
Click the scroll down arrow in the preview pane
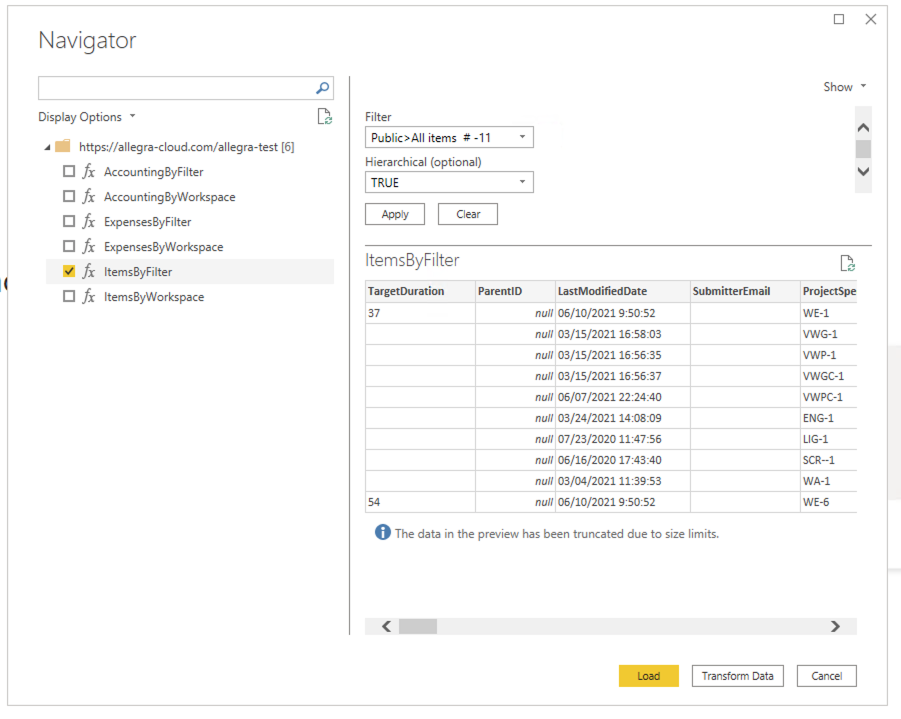tap(863, 172)
